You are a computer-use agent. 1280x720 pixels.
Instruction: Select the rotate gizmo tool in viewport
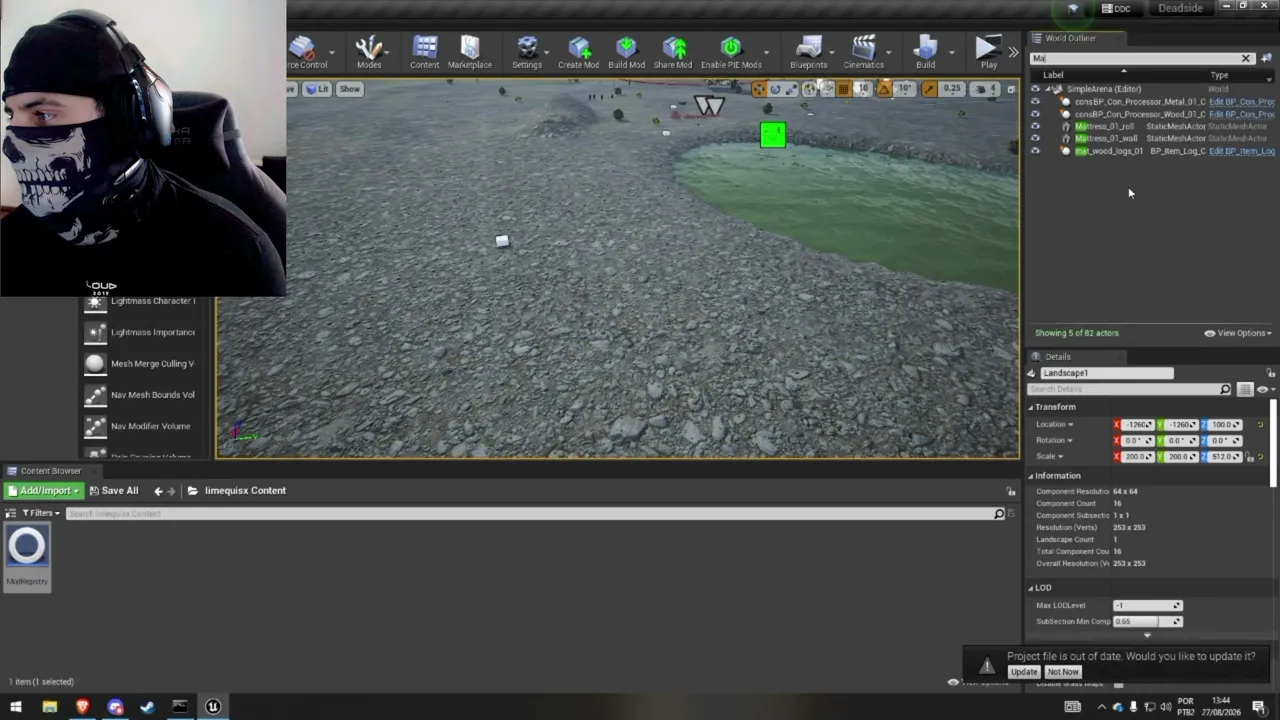[x=775, y=89]
